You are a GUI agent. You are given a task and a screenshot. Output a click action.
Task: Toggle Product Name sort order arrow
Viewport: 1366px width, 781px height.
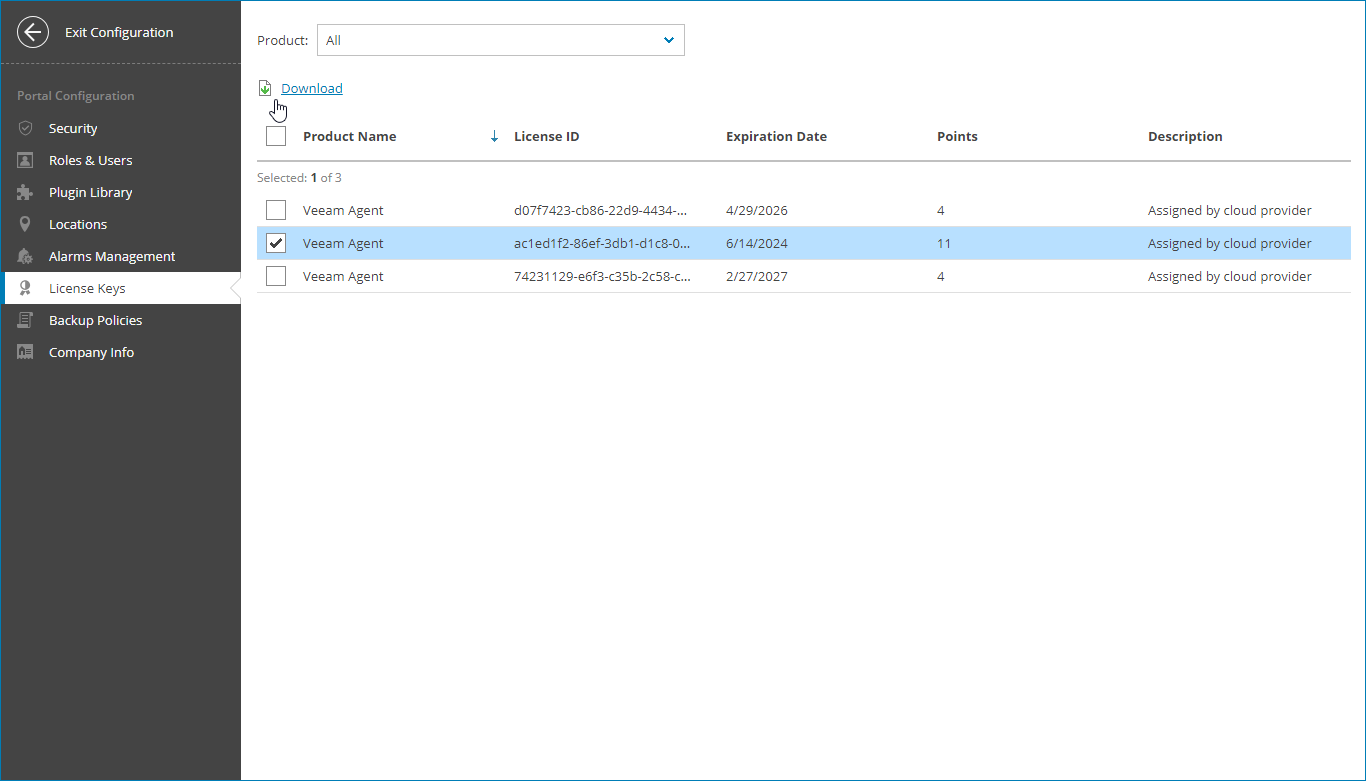(x=493, y=136)
